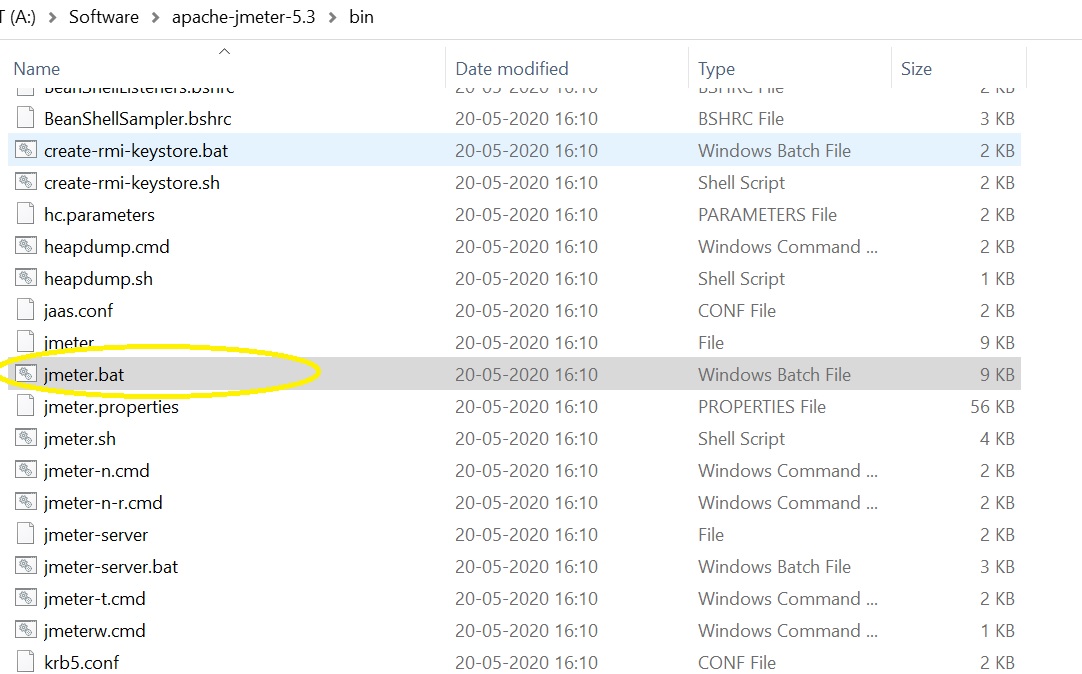The image size is (1082, 674).
Task: Go to apache-jmeter-5.3 in breadcrumb path
Action: (x=243, y=17)
